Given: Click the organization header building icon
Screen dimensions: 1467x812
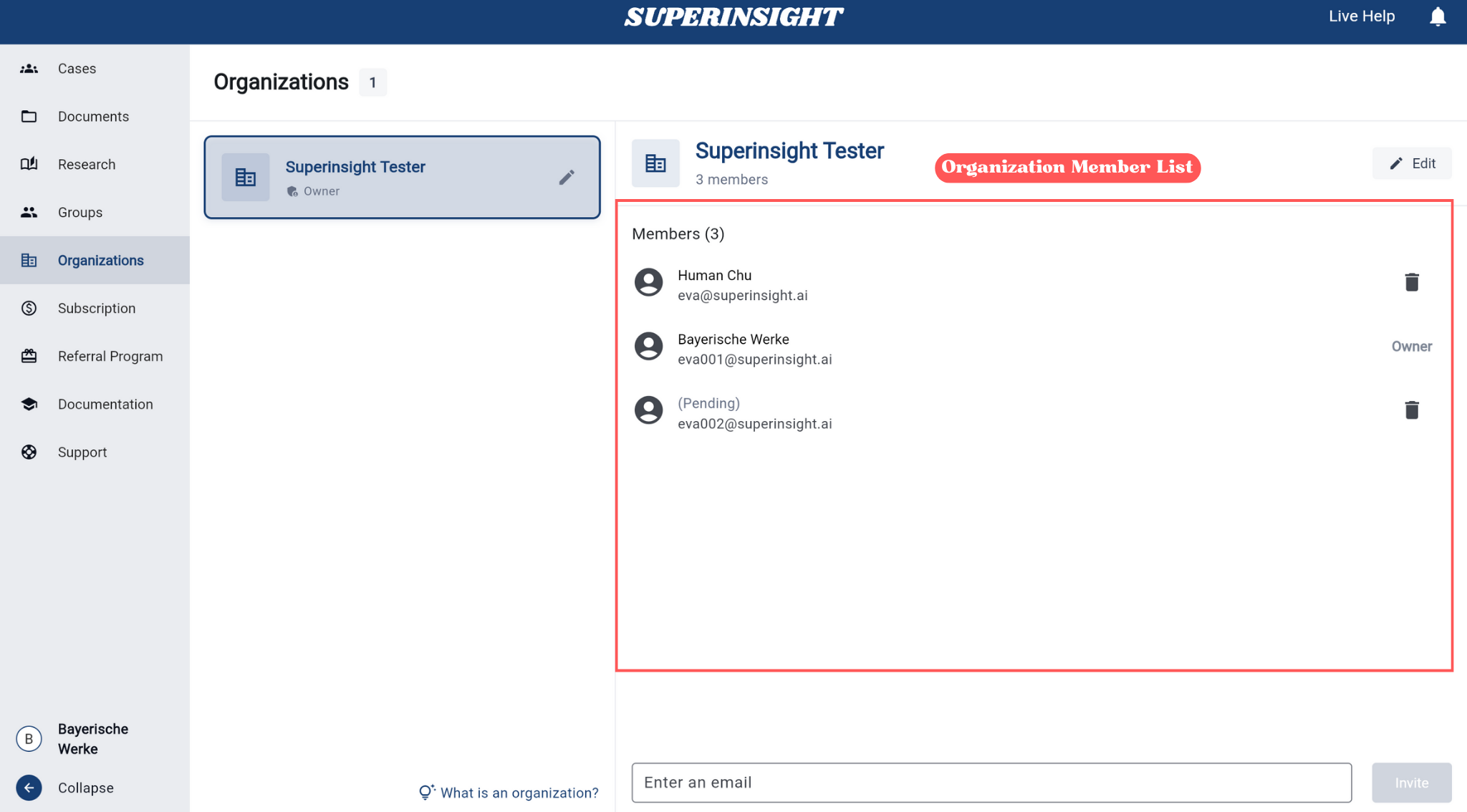Looking at the screenshot, I should 655,163.
